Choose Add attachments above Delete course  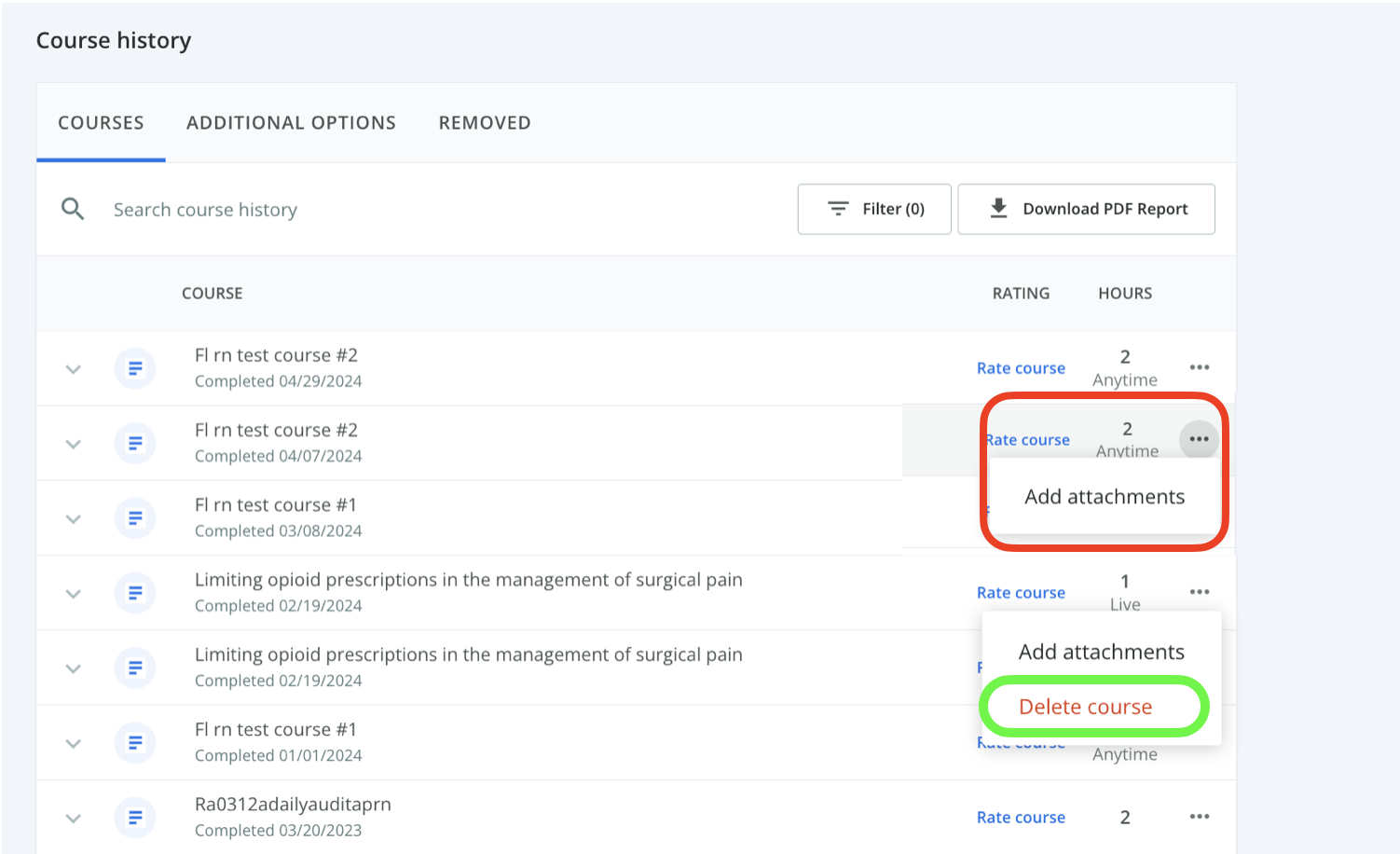coord(1101,652)
